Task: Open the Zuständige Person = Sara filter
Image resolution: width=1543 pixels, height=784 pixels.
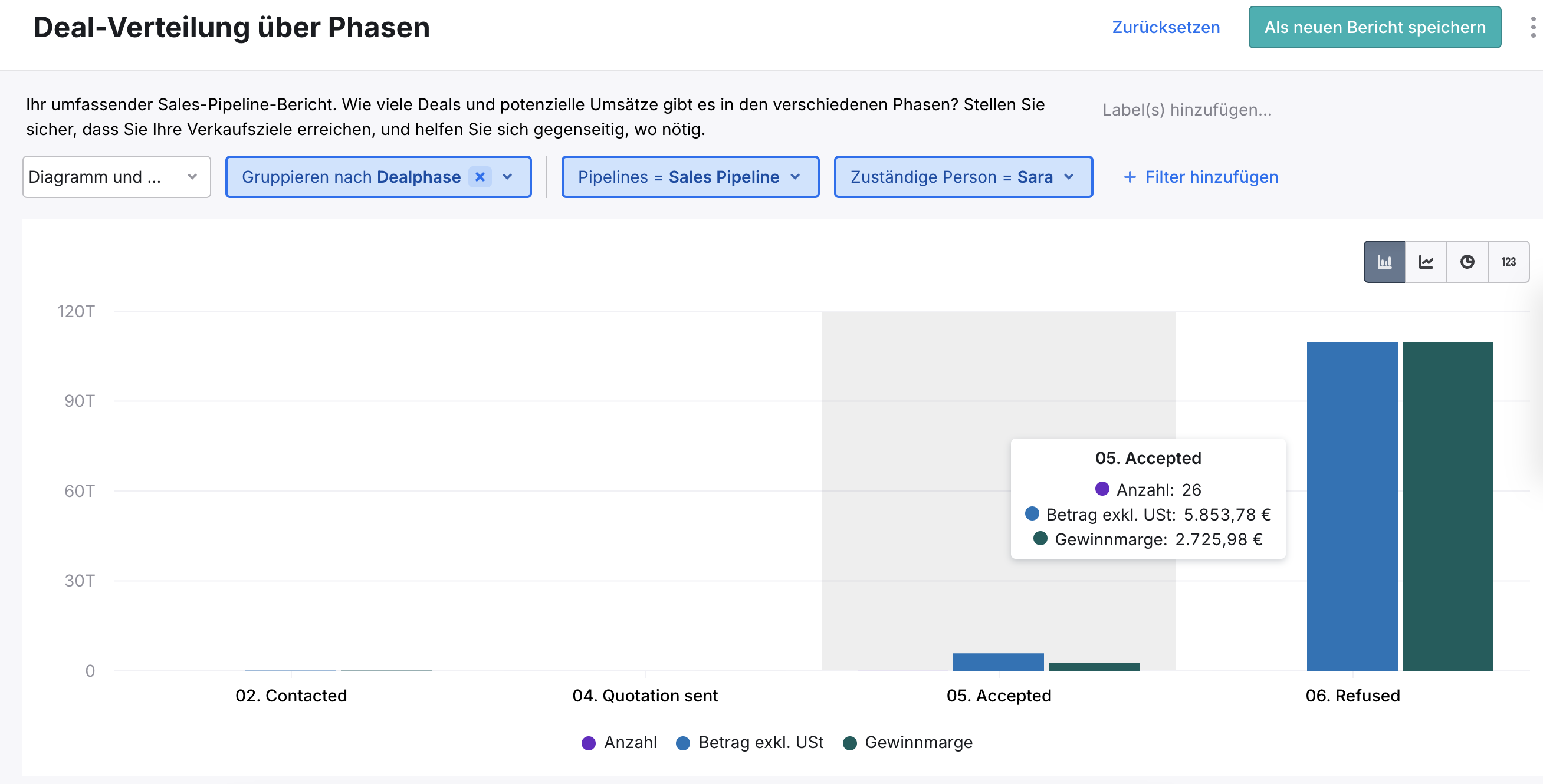Action: [x=963, y=177]
